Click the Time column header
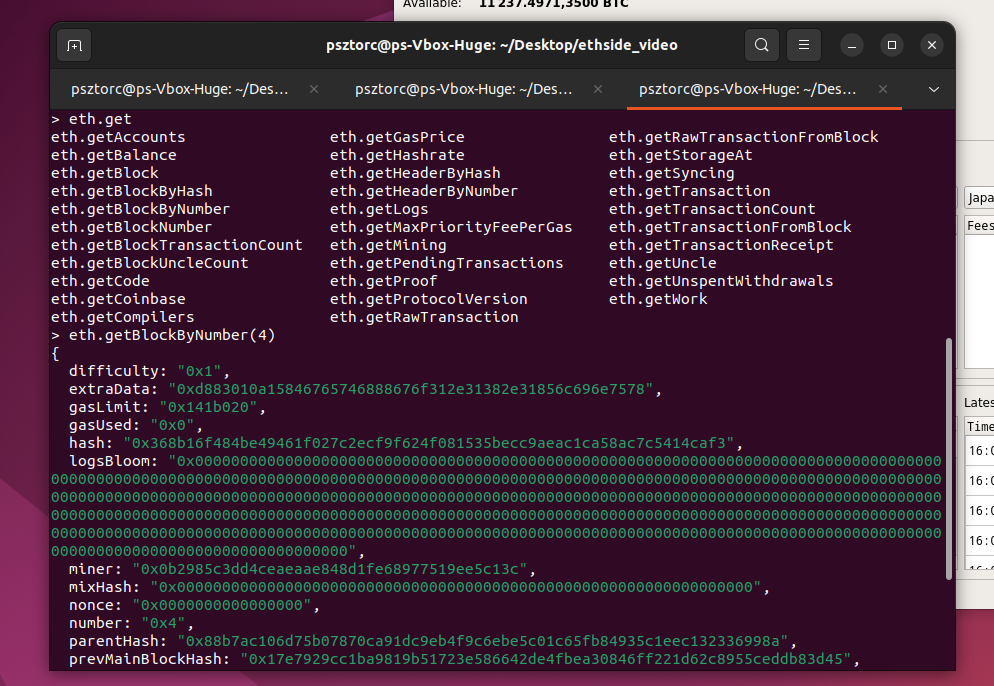 [x=980, y=426]
